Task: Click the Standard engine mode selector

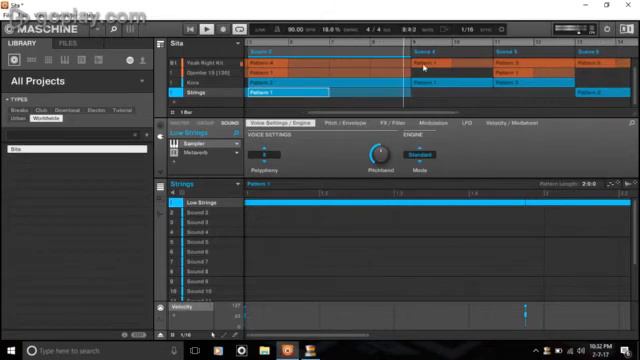Action: coord(420,155)
